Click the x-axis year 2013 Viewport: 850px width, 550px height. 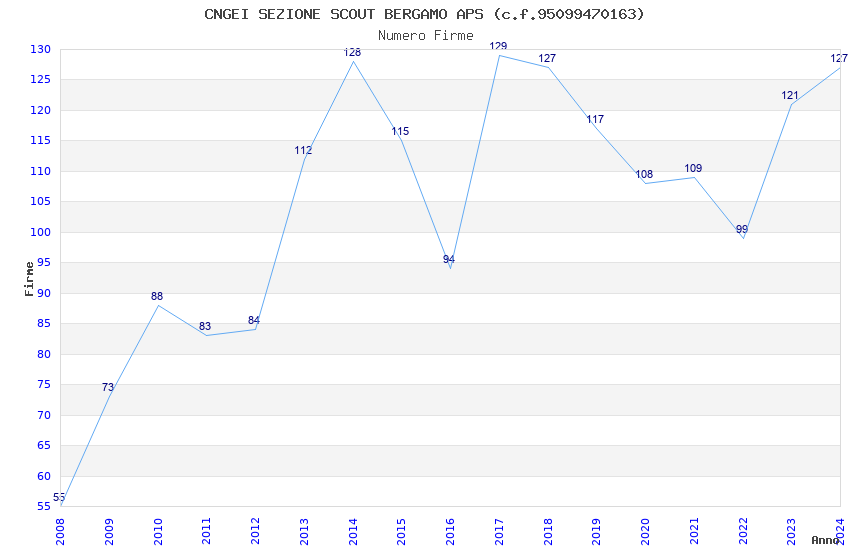[x=304, y=532]
